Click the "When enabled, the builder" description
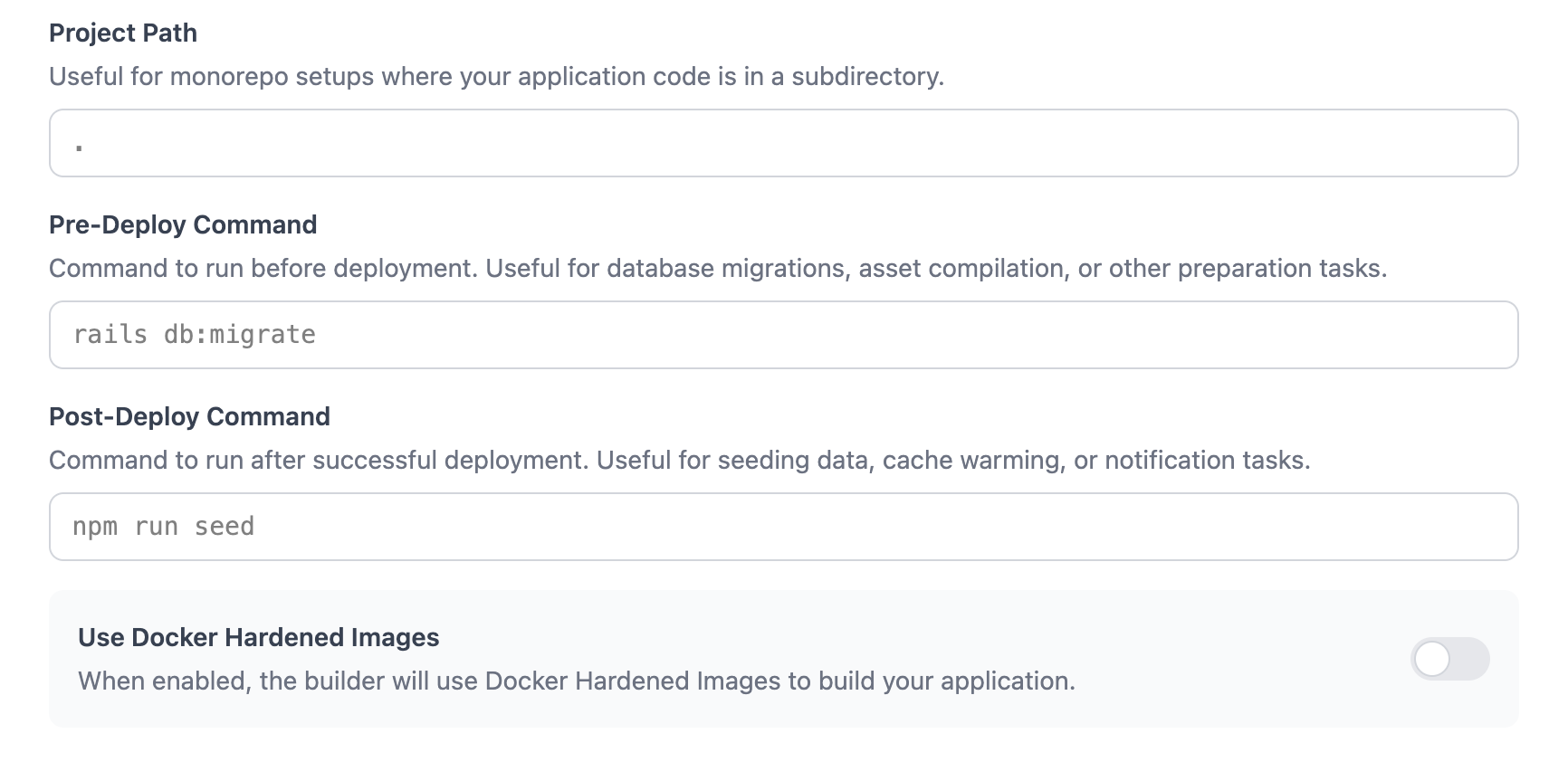1568x762 pixels. [x=576, y=681]
